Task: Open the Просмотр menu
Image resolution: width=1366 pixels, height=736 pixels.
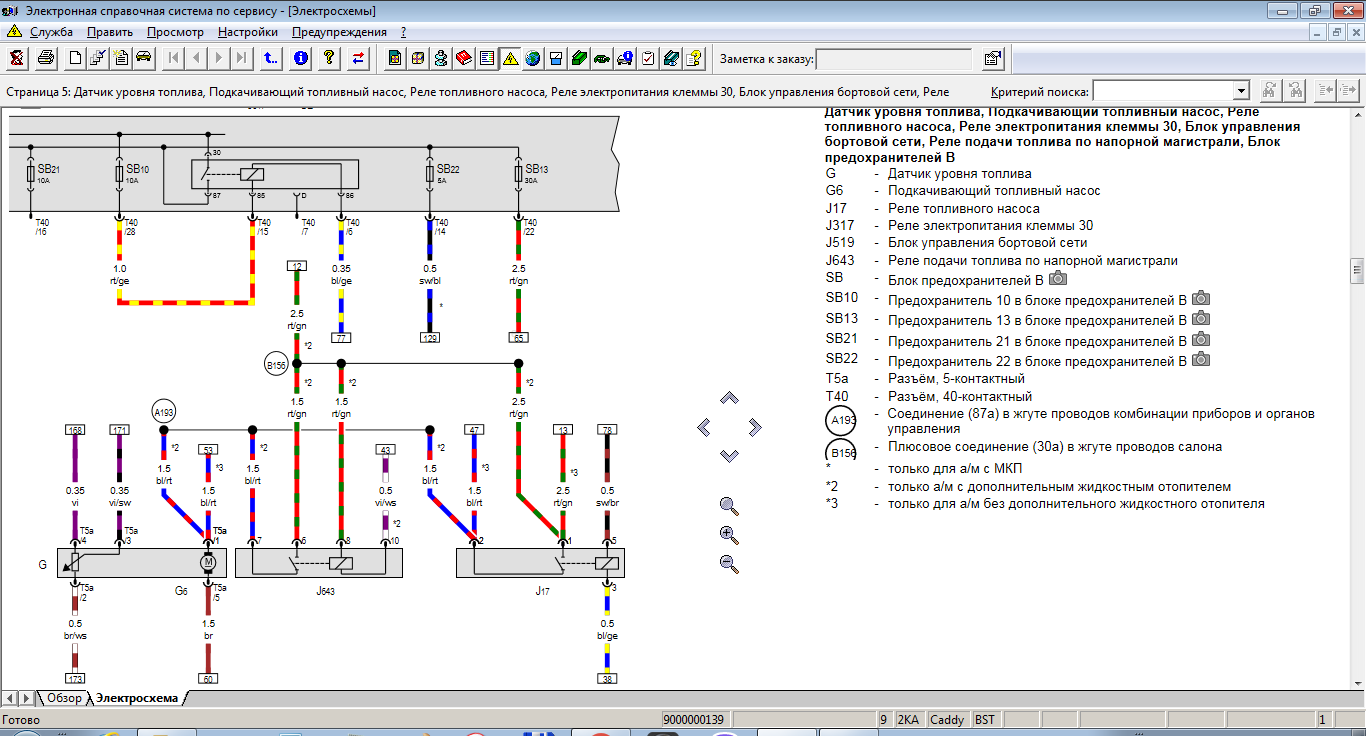Action: (x=175, y=32)
